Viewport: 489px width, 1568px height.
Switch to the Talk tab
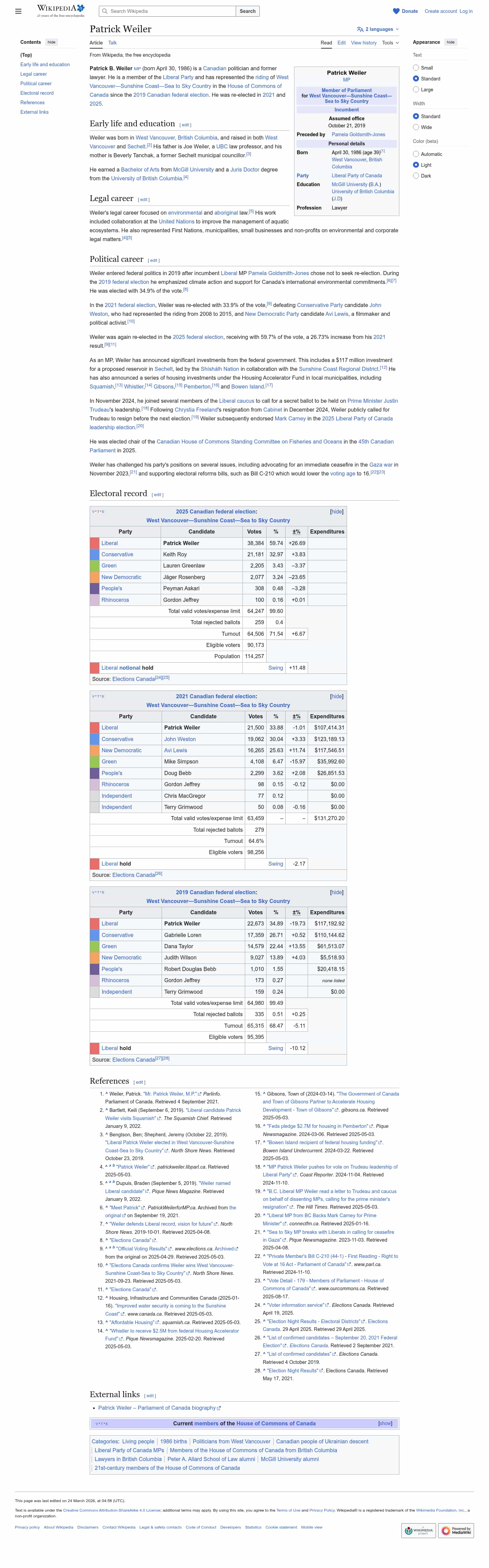[113, 42]
